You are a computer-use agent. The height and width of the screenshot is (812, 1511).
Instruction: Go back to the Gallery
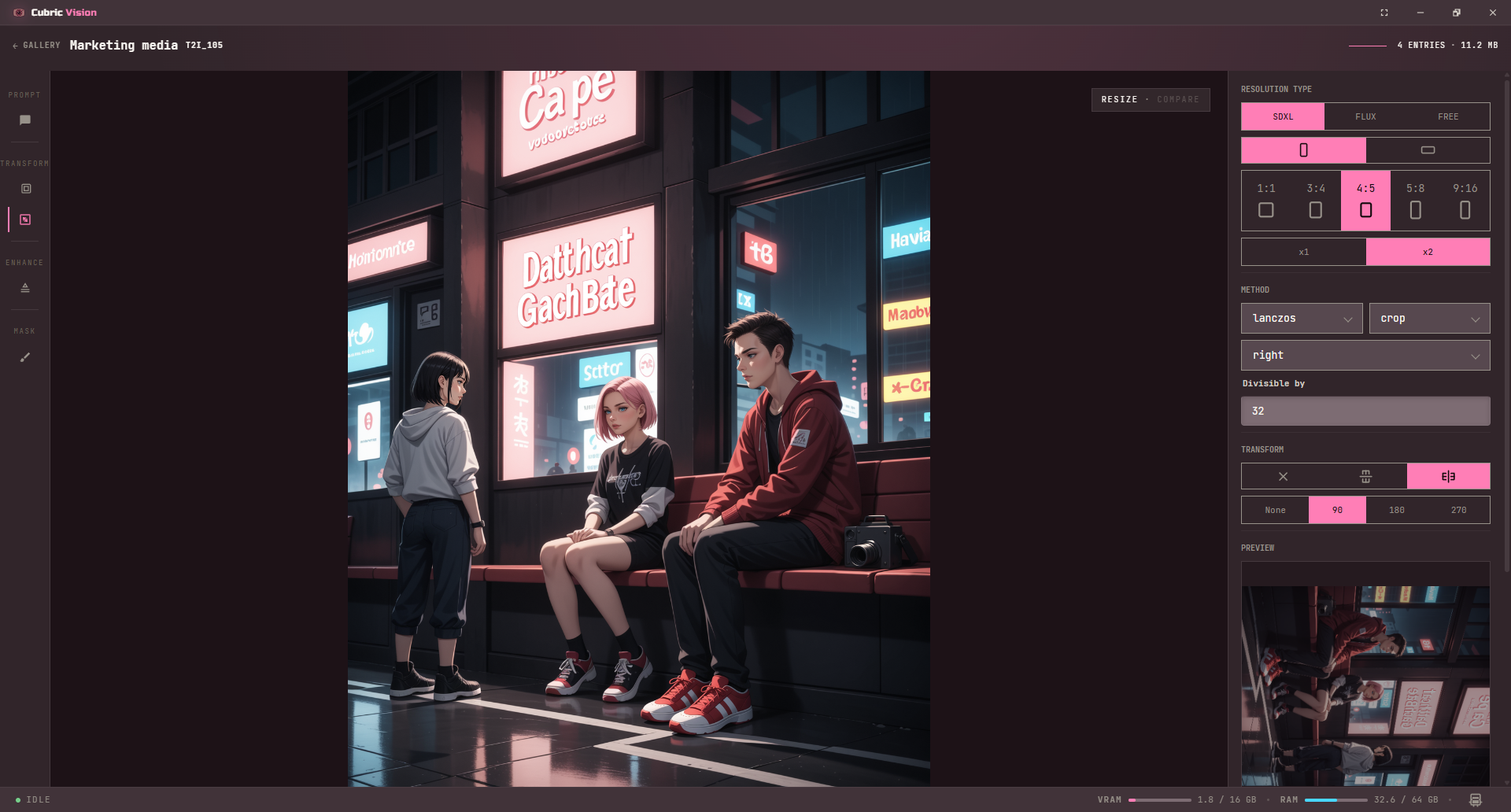[36, 46]
